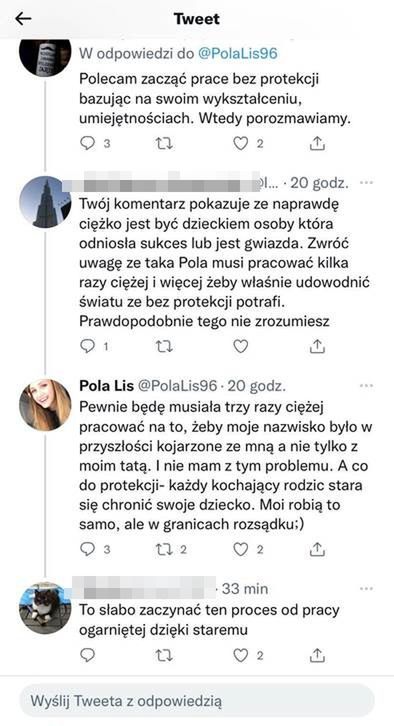Like the 'Polecam zacząć prace' tweet
394x726 pixels.
coord(240,144)
